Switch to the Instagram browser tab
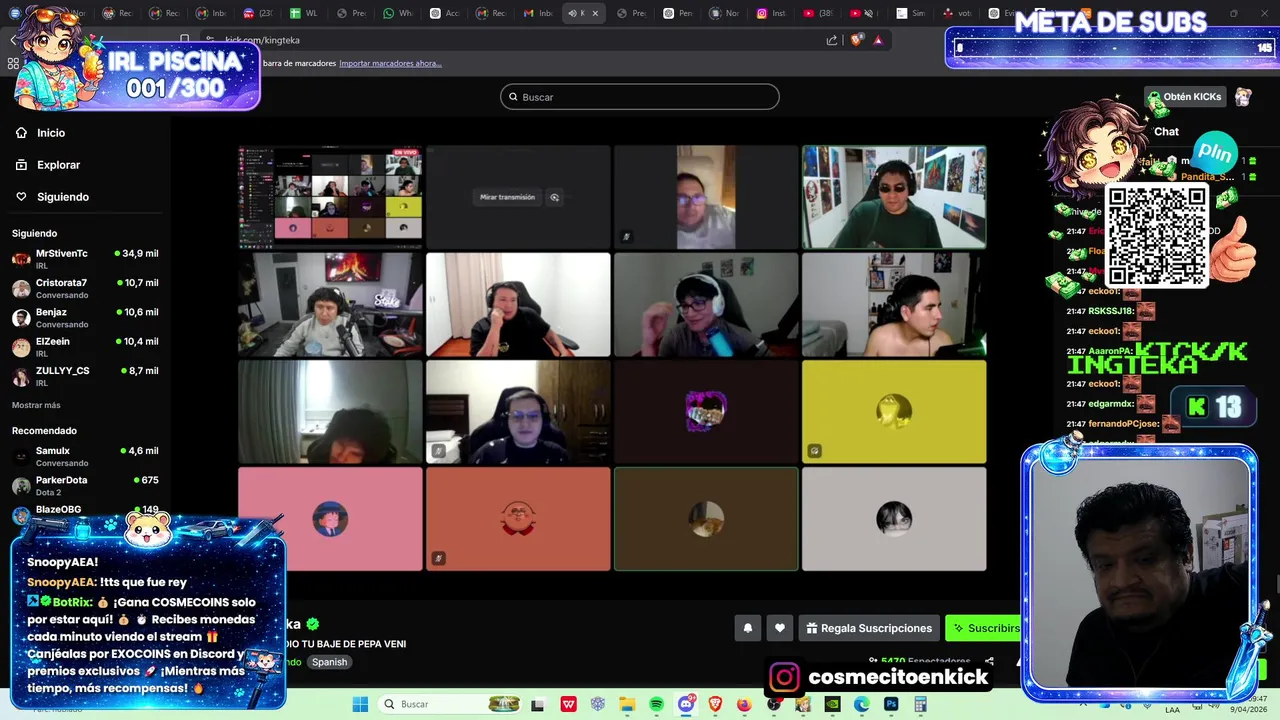1280x720 pixels. tap(771, 13)
